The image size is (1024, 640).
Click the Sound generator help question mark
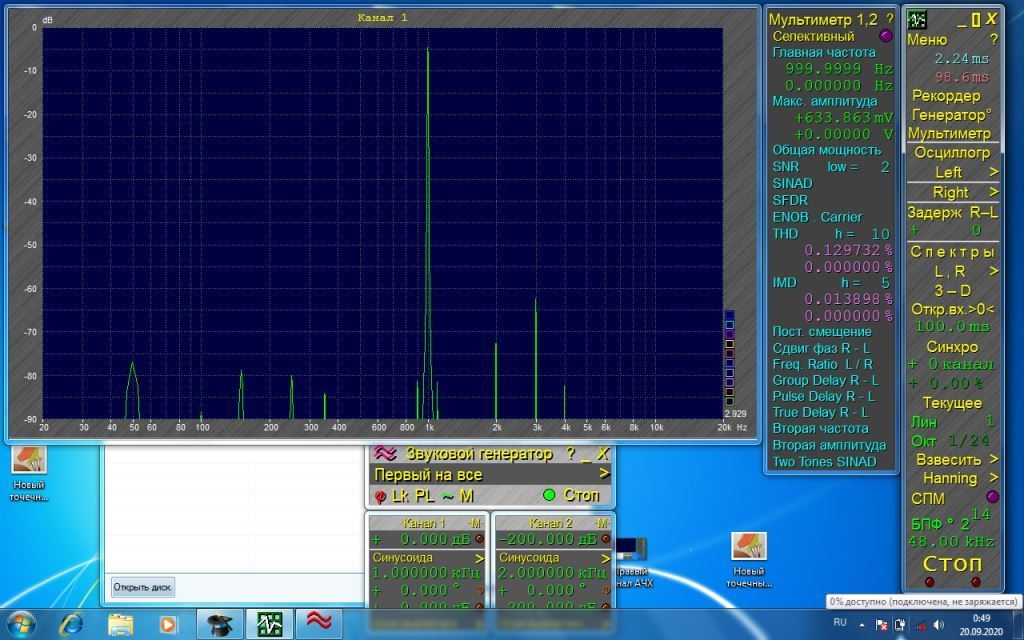pos(570,453)
